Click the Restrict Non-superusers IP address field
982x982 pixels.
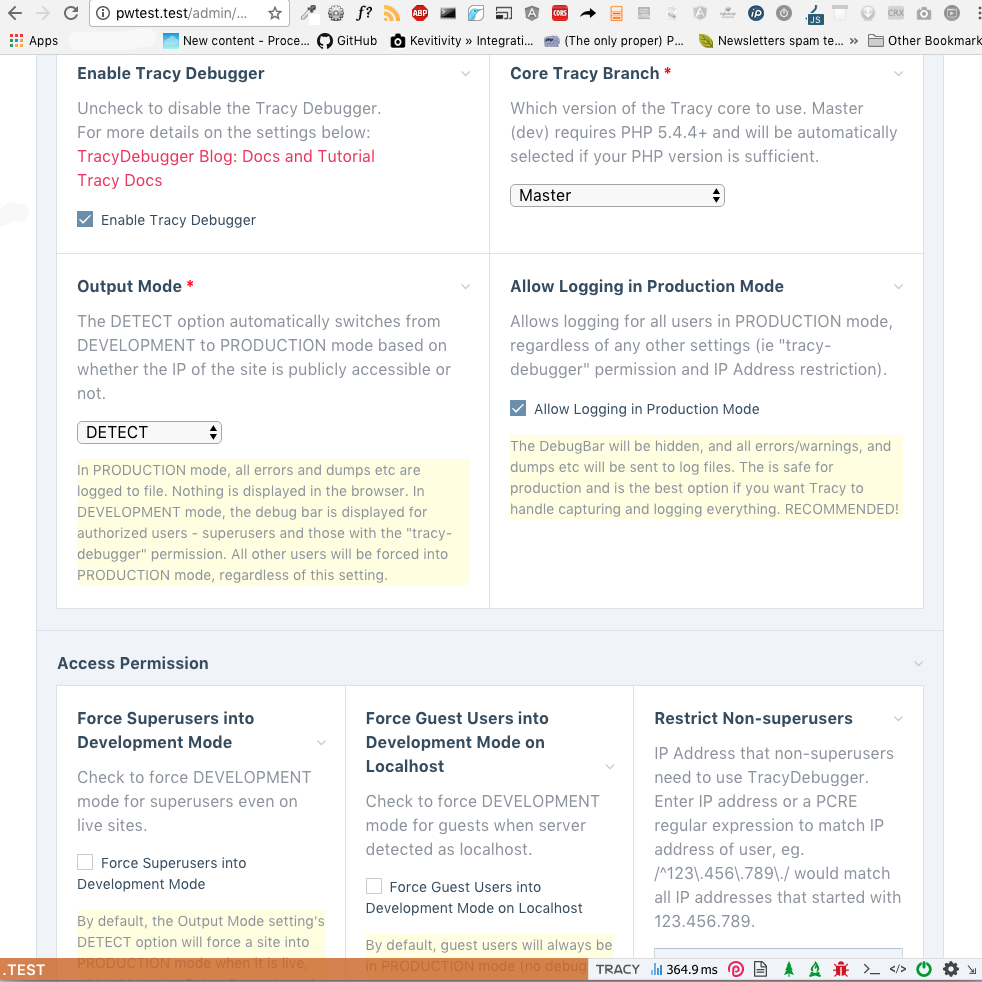point(778,953)
